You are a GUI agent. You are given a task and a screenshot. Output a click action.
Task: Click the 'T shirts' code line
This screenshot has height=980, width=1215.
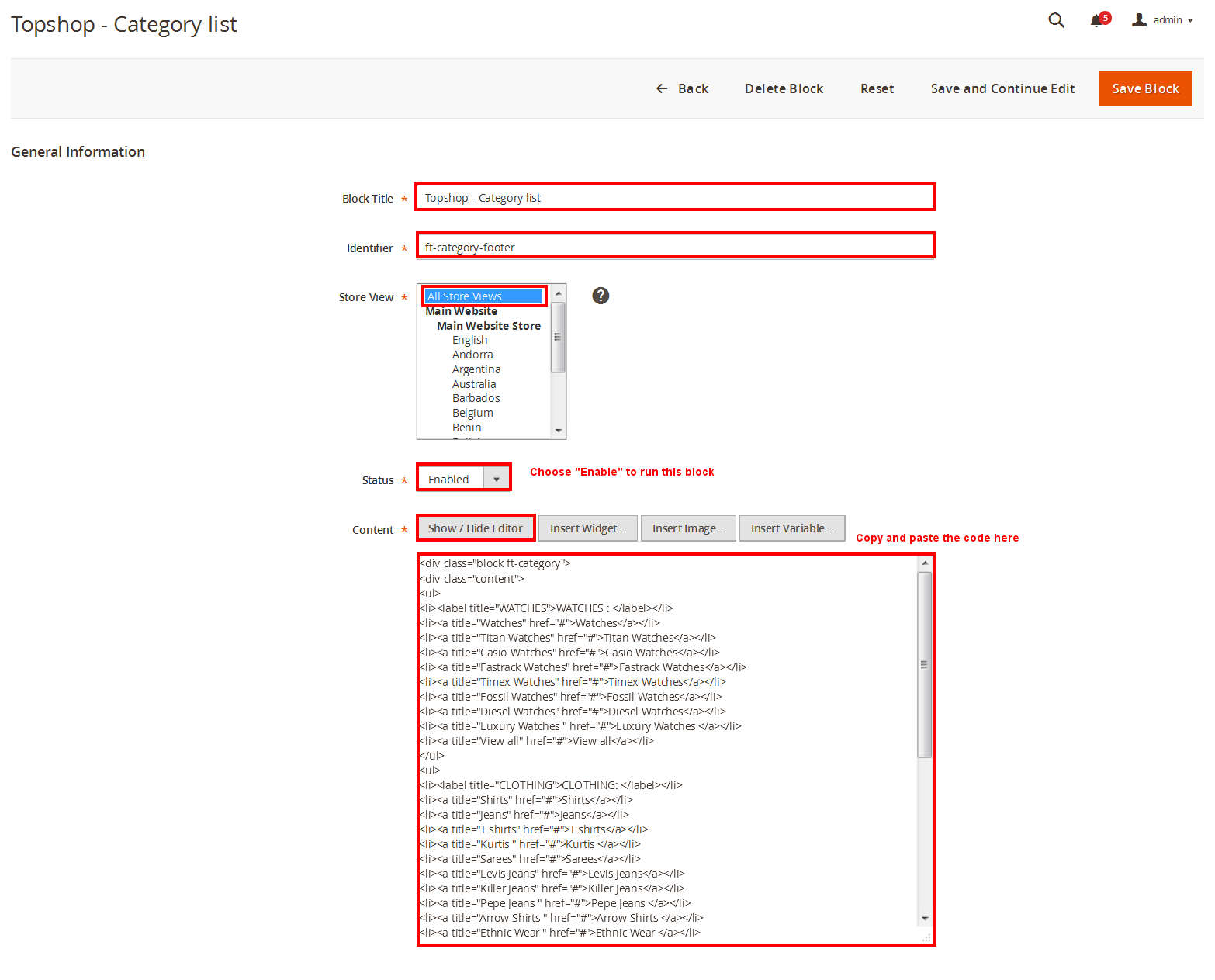[534, 829]
